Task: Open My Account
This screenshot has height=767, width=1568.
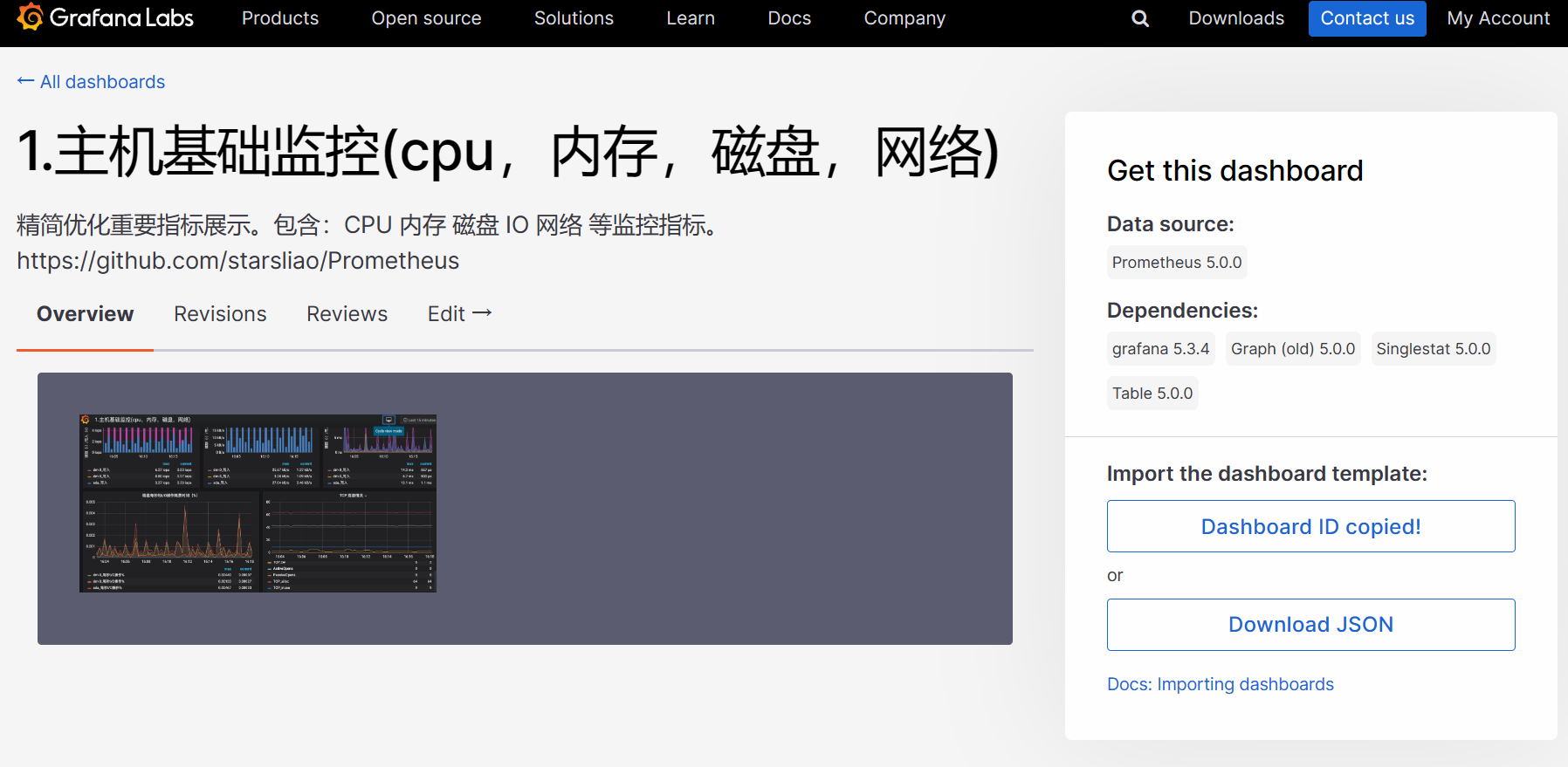Action: [1498, 18]
